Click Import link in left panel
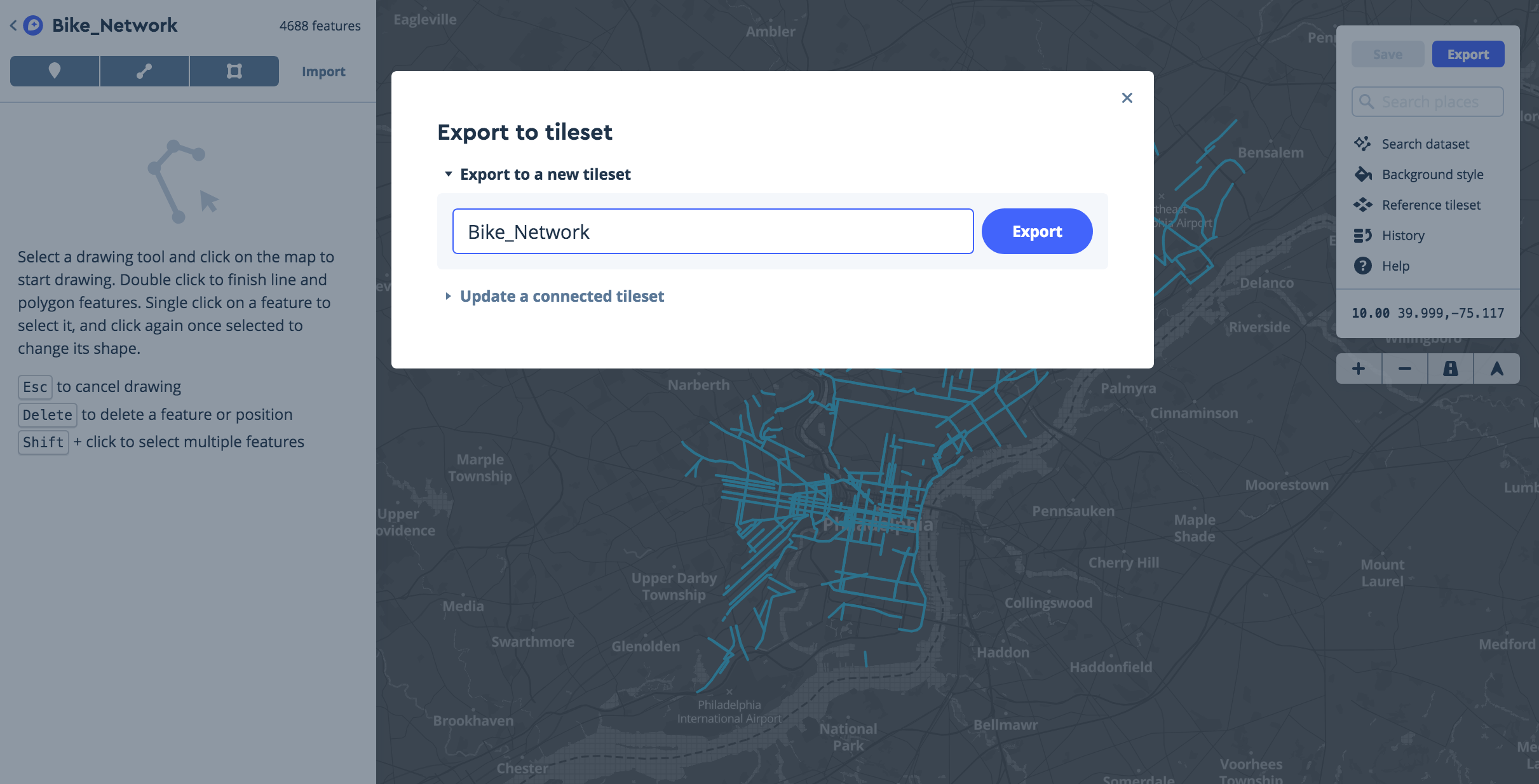 coord(323,72)
